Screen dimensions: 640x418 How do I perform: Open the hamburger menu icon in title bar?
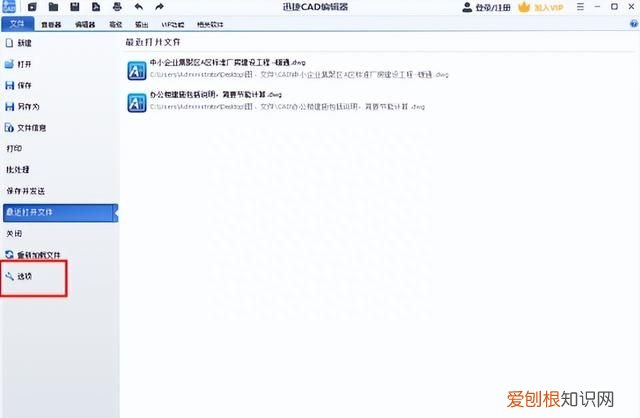(x=580, y=7)
